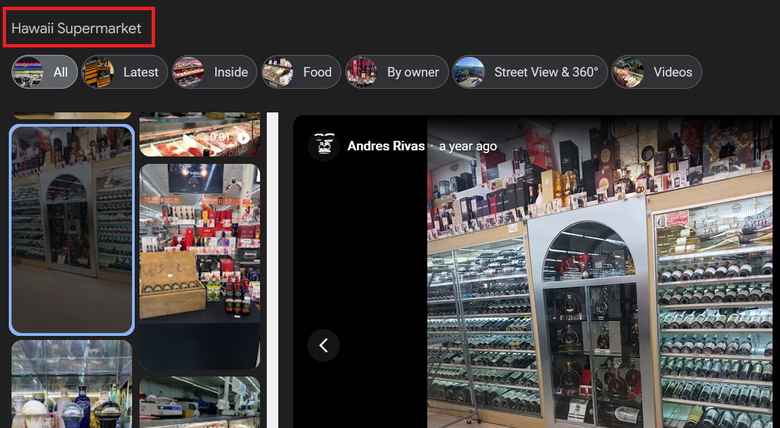The width and height of the screenshot is (780, 428).
Task: Show the Videos category
Action: [657, 72]
